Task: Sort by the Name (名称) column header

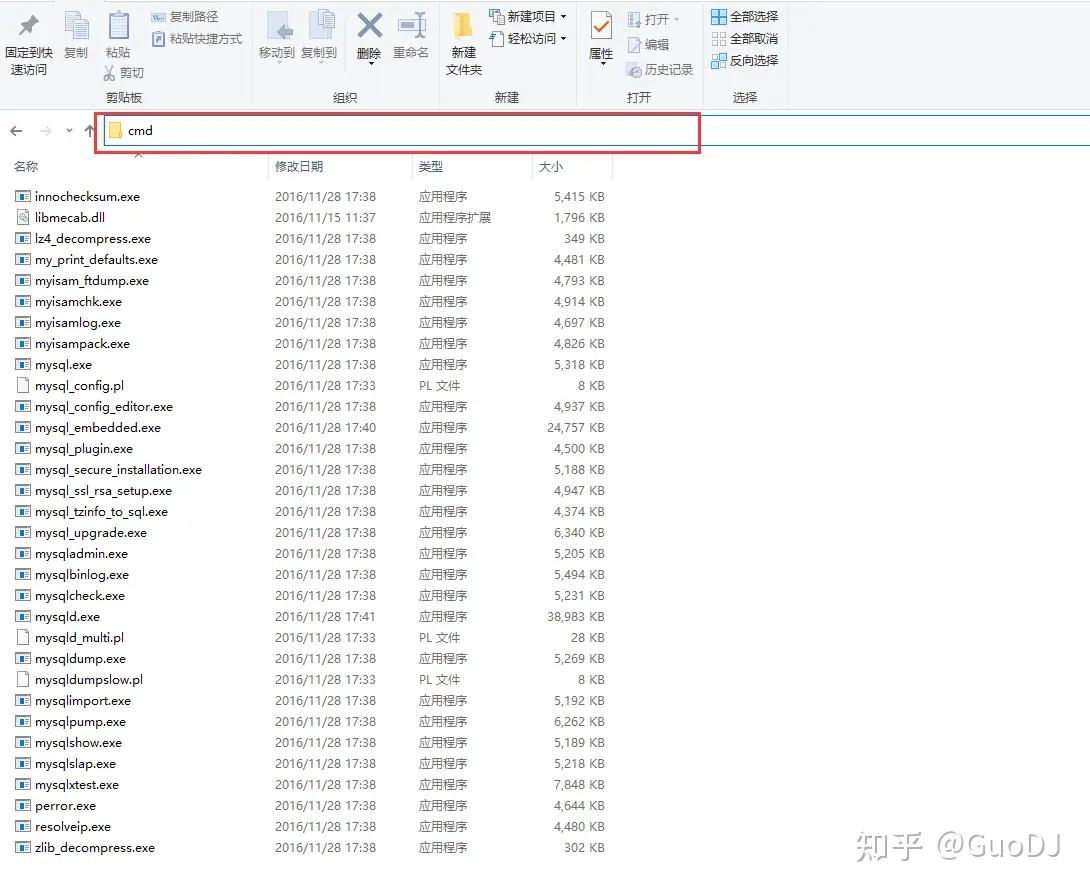Action: (x=26, y=167)
